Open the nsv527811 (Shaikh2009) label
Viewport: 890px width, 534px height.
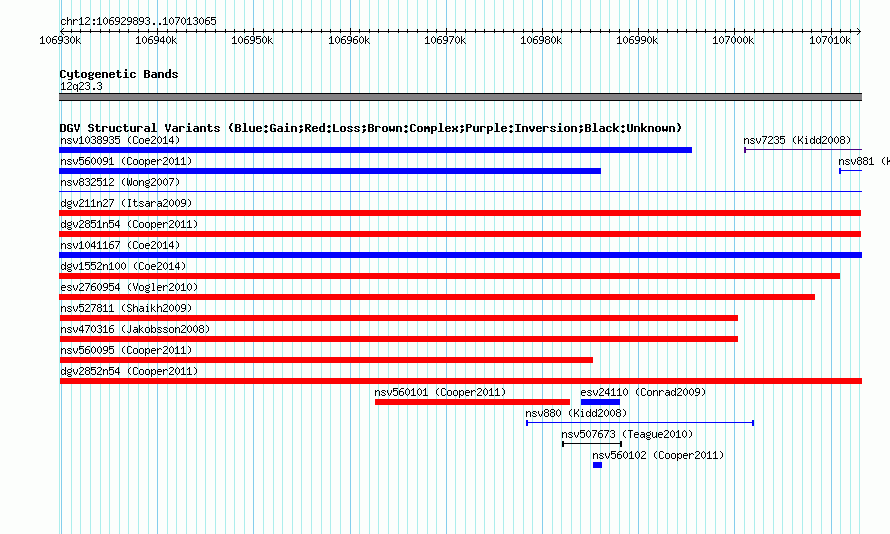(126, 308)
